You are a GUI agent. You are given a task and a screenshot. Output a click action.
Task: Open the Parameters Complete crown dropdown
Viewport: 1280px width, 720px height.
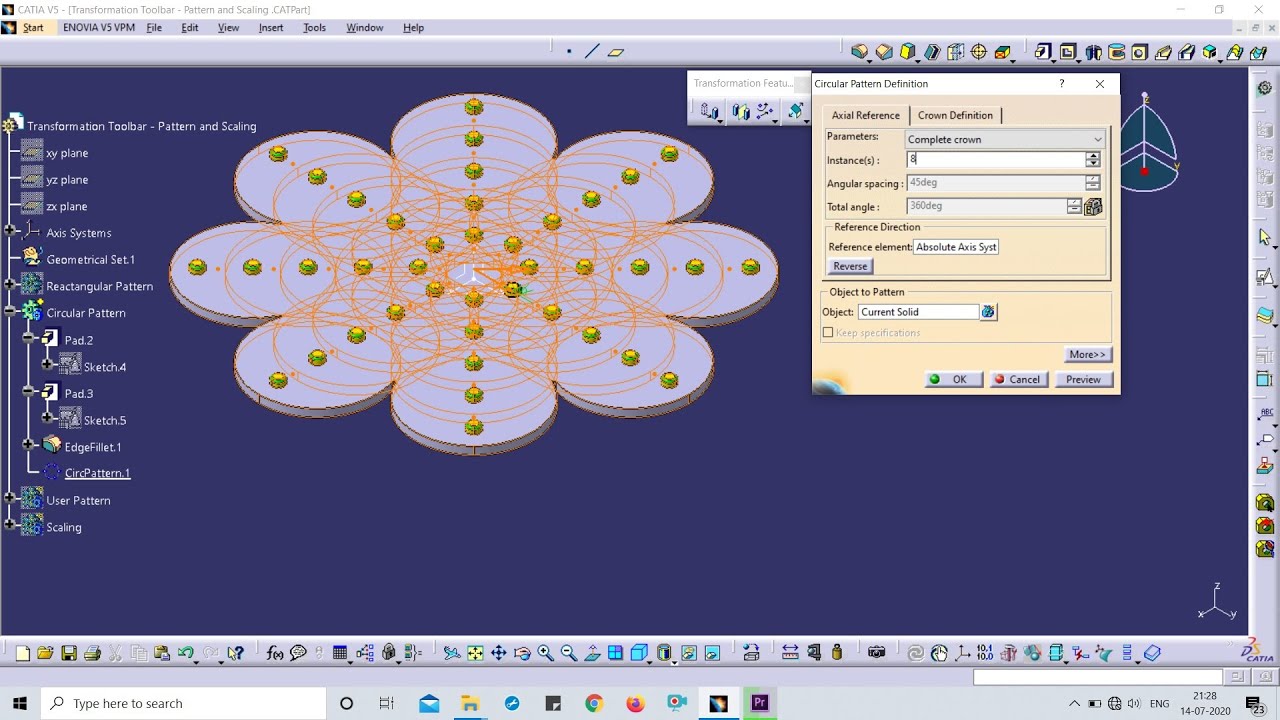point(1004,139)
